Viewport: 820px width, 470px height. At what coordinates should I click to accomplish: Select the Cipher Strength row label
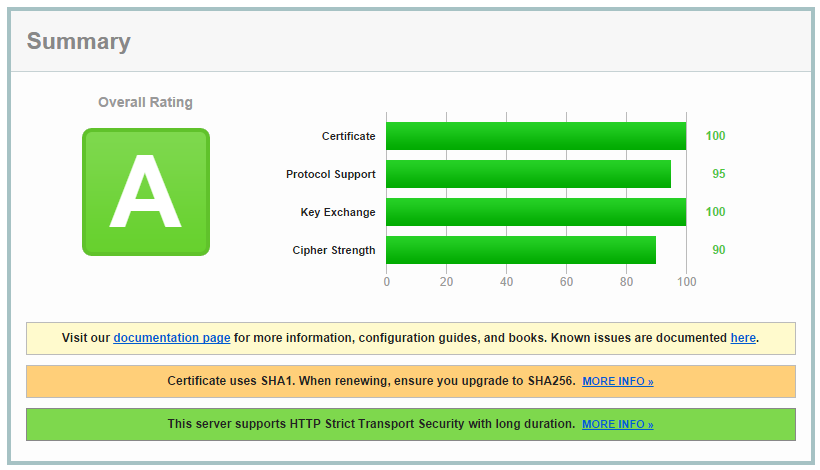point(334,250)
